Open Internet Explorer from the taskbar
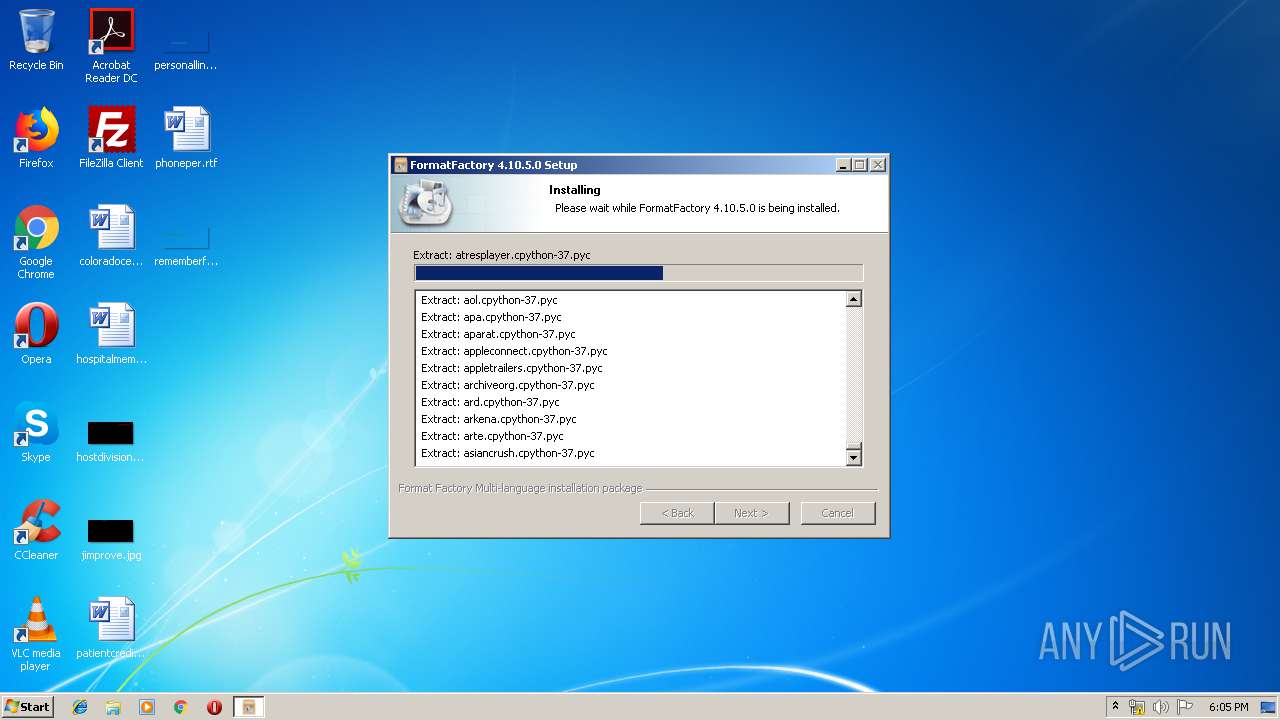The width and height of the screenshot is (1280, 720). 80,707
